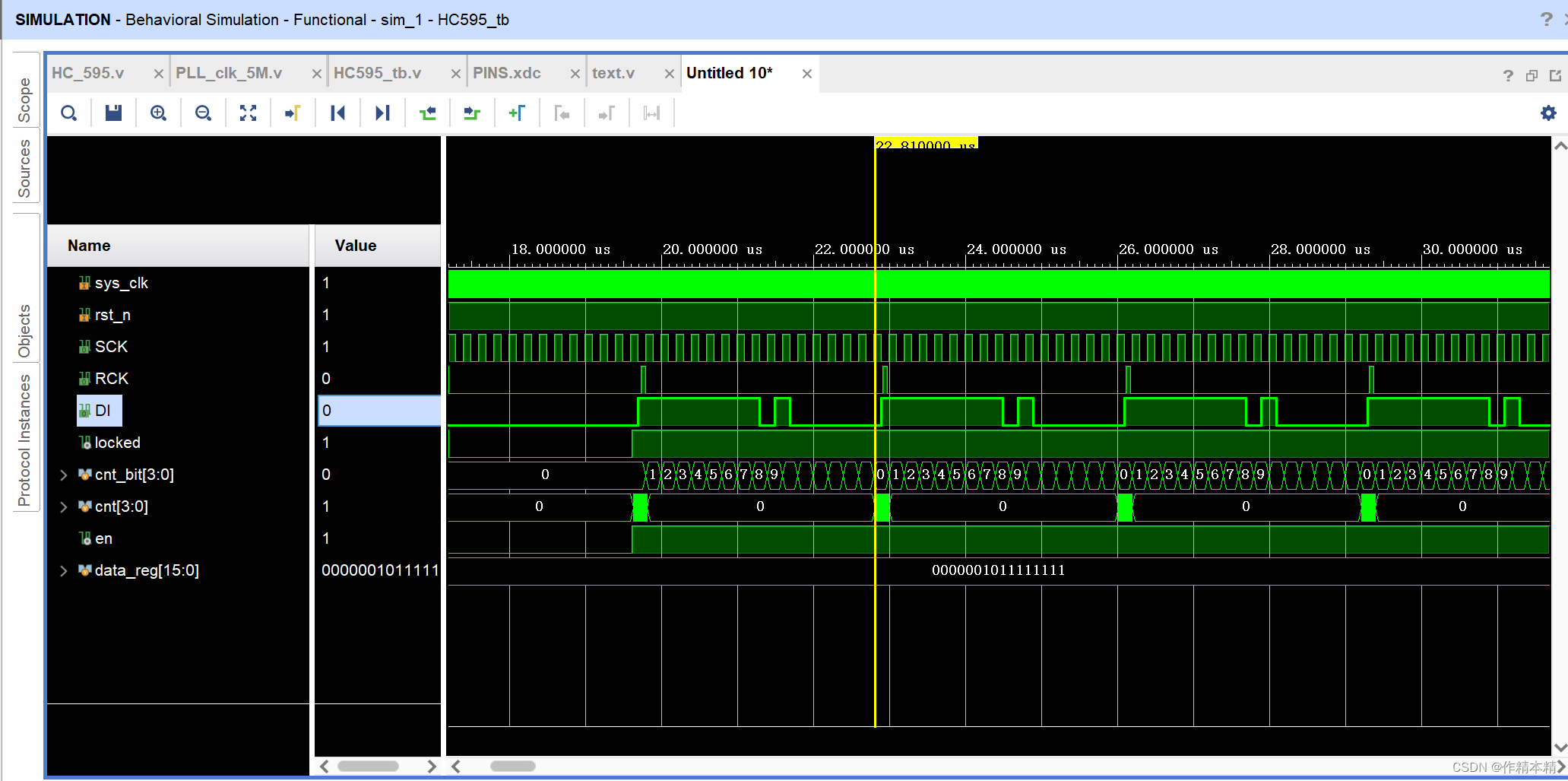Save the waveform configuration

(113, 113)
